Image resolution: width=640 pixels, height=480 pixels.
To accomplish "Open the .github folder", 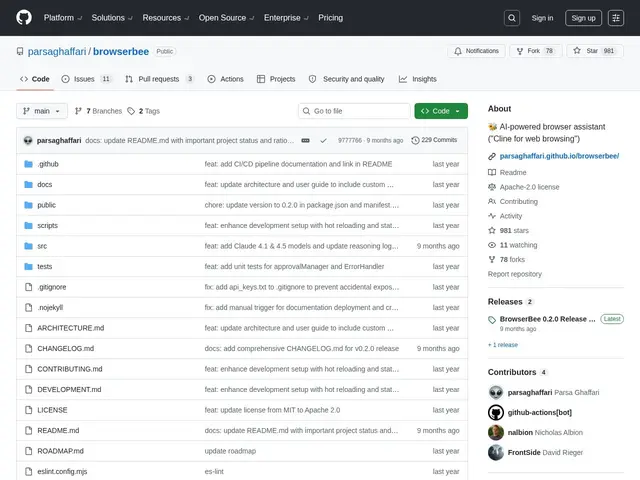I will 48,164.
